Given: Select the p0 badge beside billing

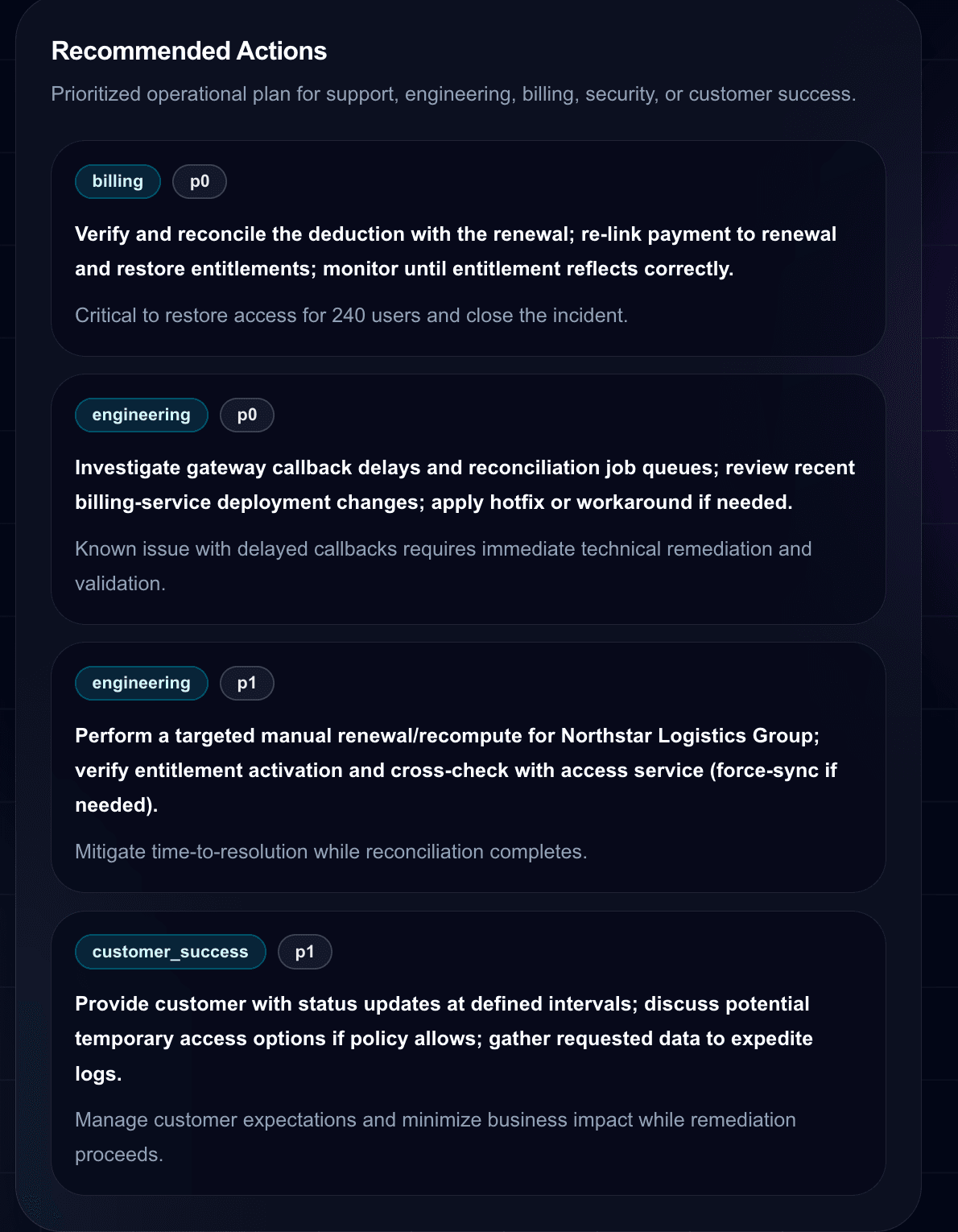Looking at the screenshot, I should coord(200,181).
